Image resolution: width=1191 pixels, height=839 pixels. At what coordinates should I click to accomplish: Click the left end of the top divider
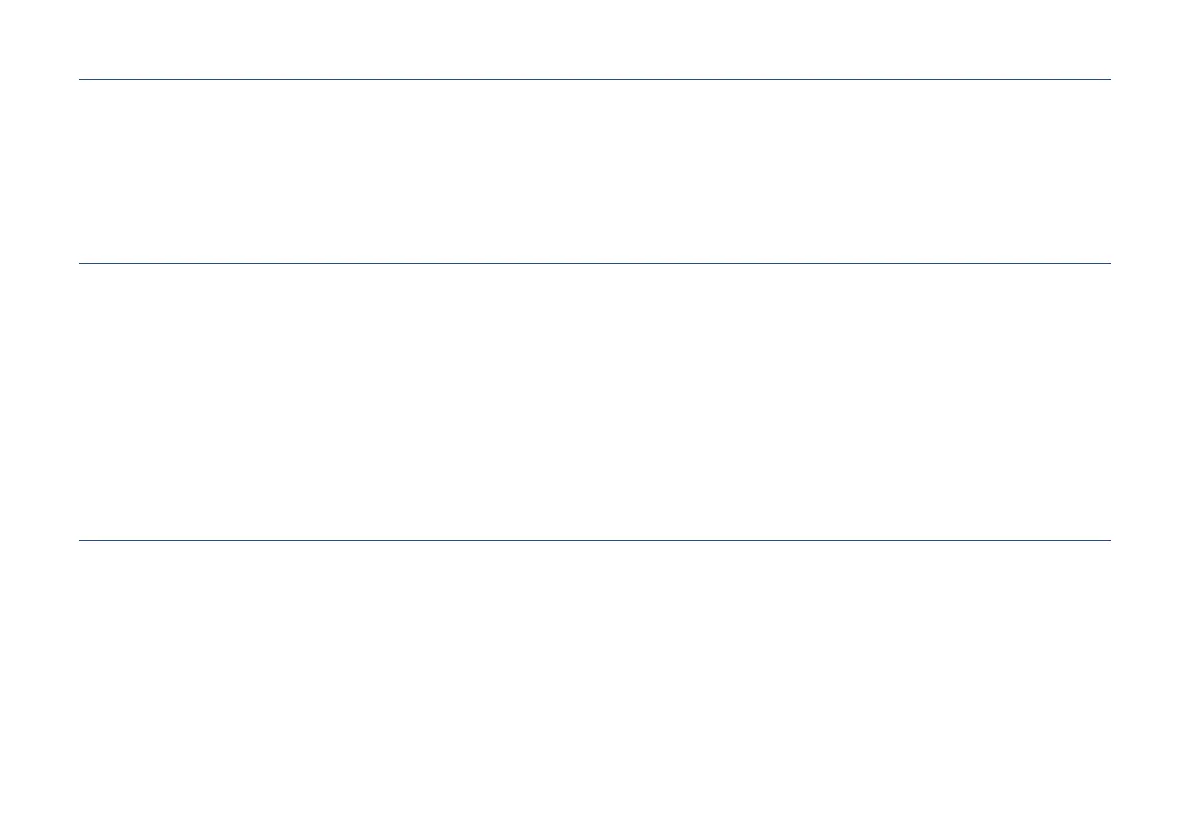coord(81,79)
